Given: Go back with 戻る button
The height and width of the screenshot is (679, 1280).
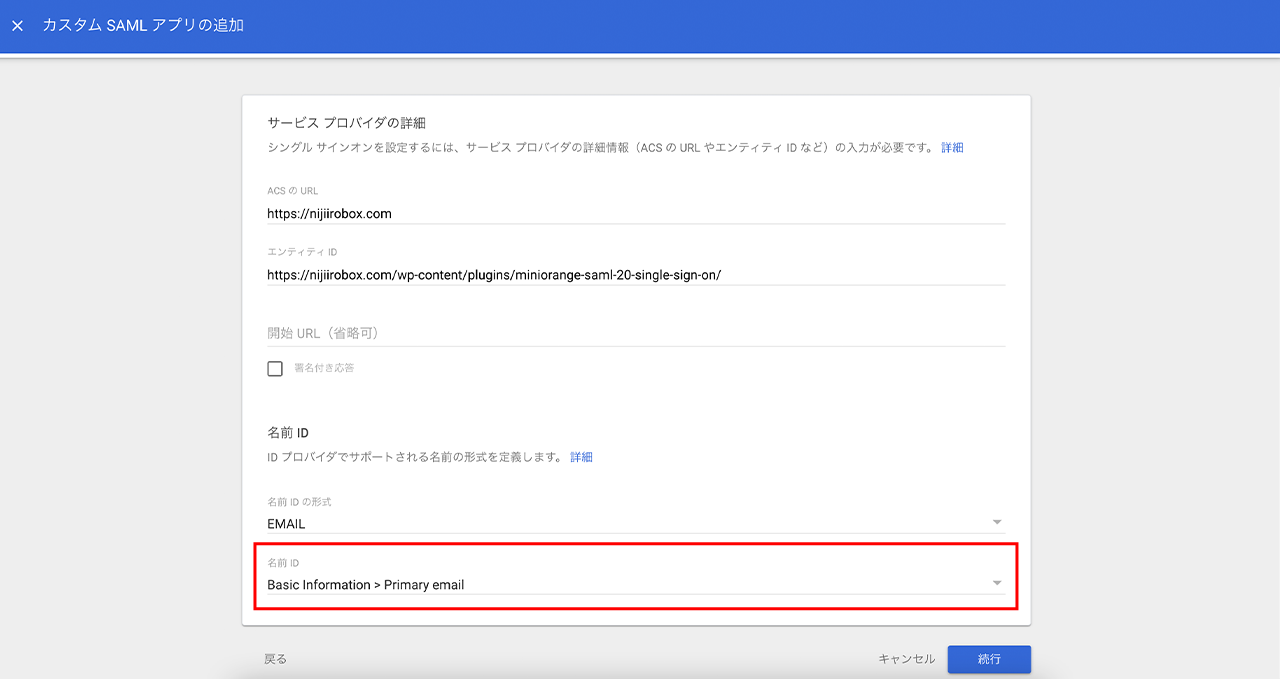Looking at the screenshot, I should [x=275, y=659].
